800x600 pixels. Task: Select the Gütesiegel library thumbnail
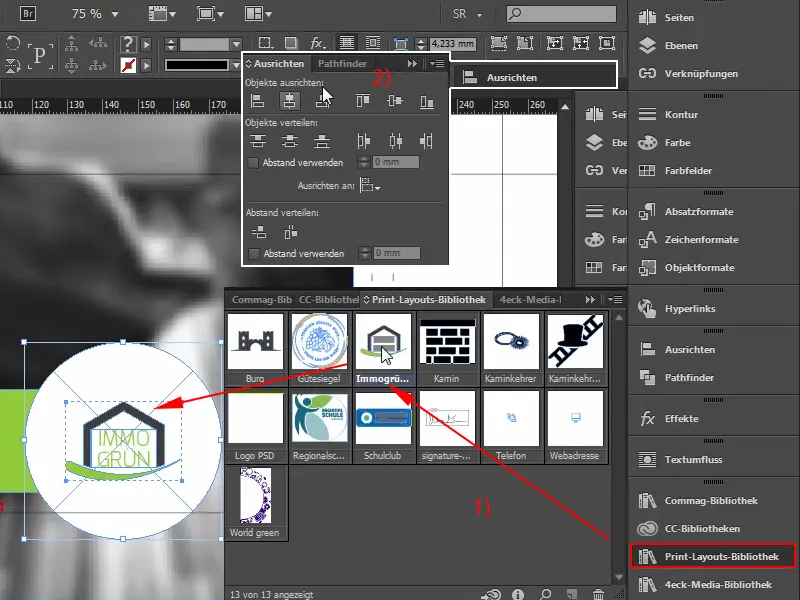click(x=319, y=341)
